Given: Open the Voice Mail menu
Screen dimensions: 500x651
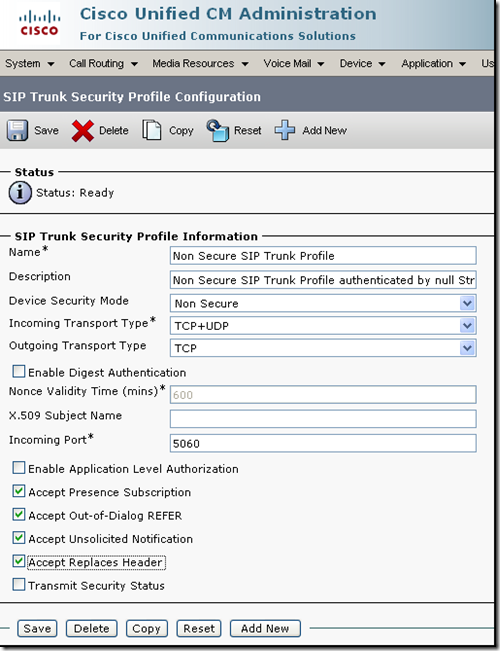Looking at the screenshot, I should click(294, 64).
